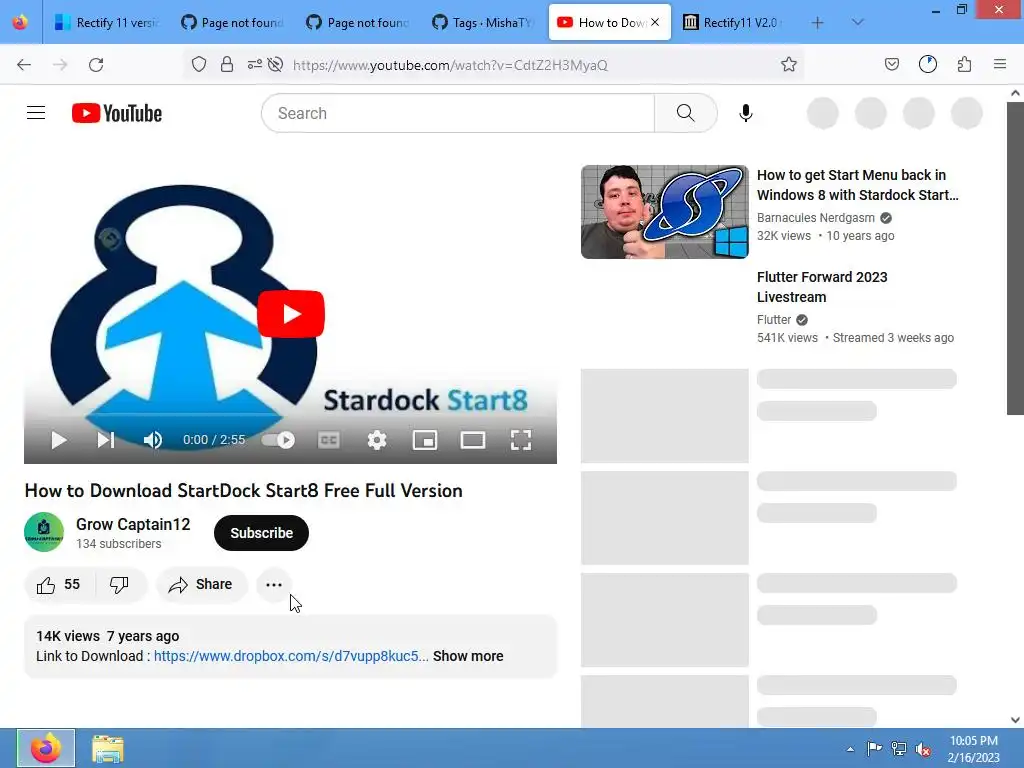Search with your voice microphone
The image size is (1024, 768).
746,113
